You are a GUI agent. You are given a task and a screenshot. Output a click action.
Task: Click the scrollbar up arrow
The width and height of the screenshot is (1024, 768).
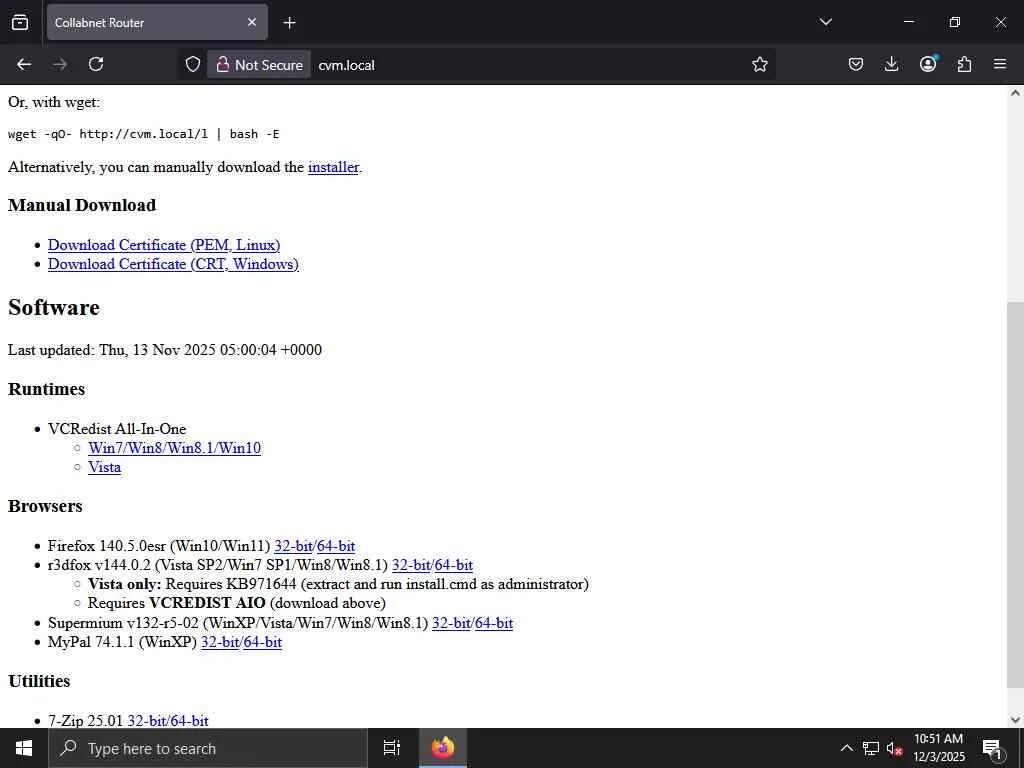click(1015, 93)
